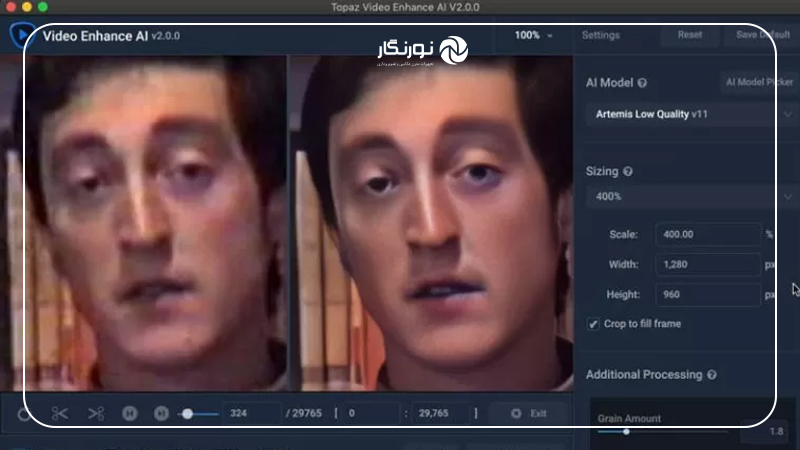Select the scissors trim icon
Image resolution: width=800 pixels, height=450 pixels.
tap(60, 413)
